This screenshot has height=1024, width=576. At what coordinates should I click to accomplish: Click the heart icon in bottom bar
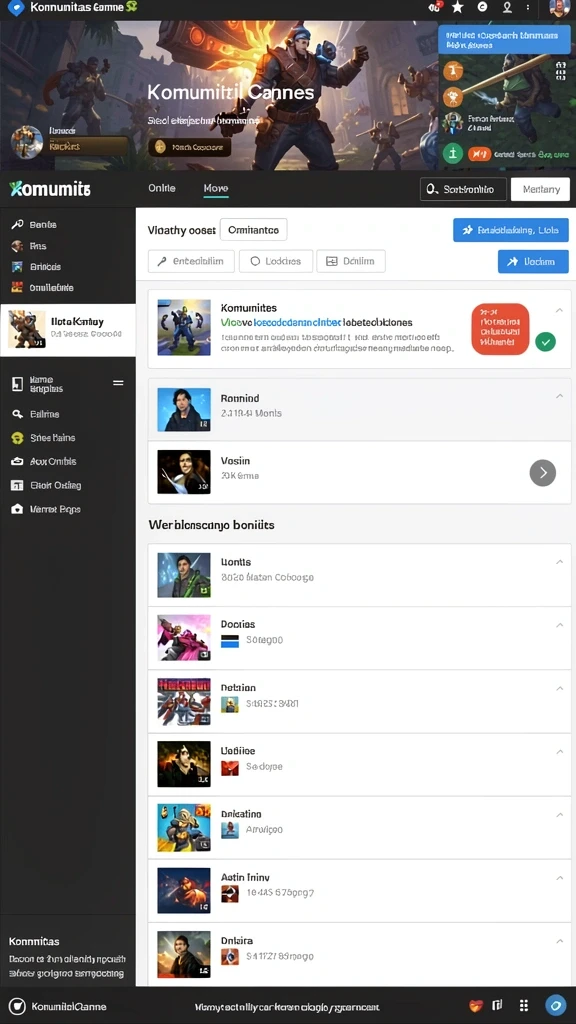[x=476, y=1006]
